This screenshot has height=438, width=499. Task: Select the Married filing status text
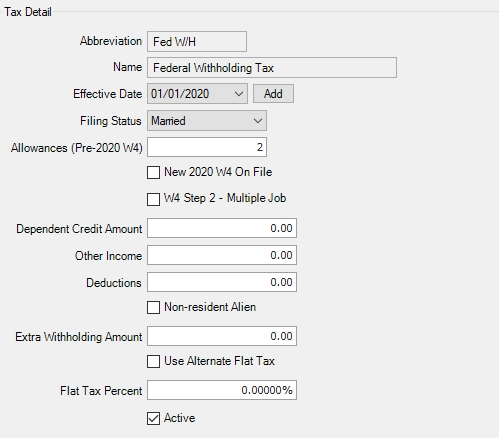(x=168, y=121)
